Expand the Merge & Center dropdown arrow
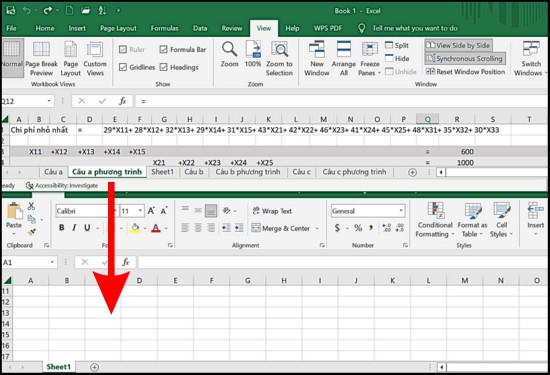 click(x=317, y=228)
